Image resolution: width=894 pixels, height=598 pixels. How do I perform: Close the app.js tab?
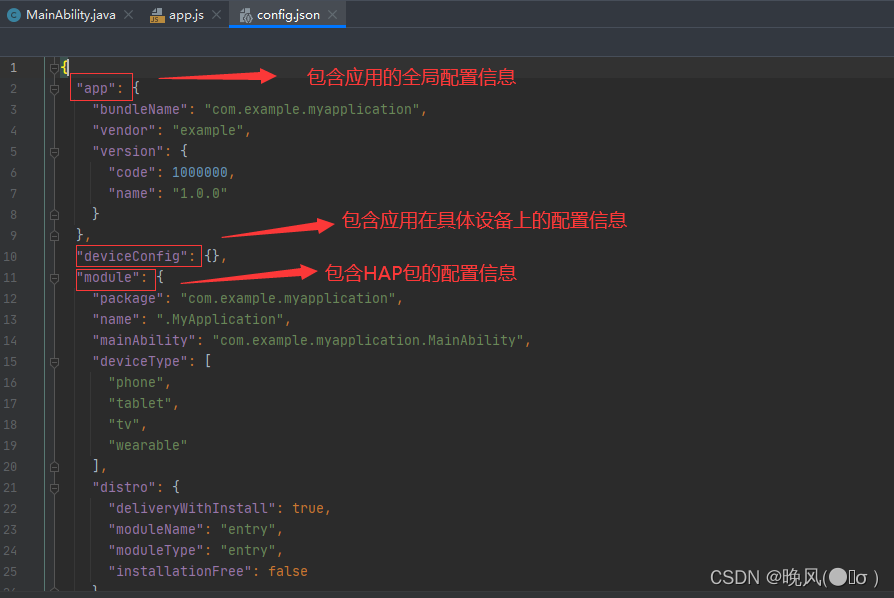[219, 15]
